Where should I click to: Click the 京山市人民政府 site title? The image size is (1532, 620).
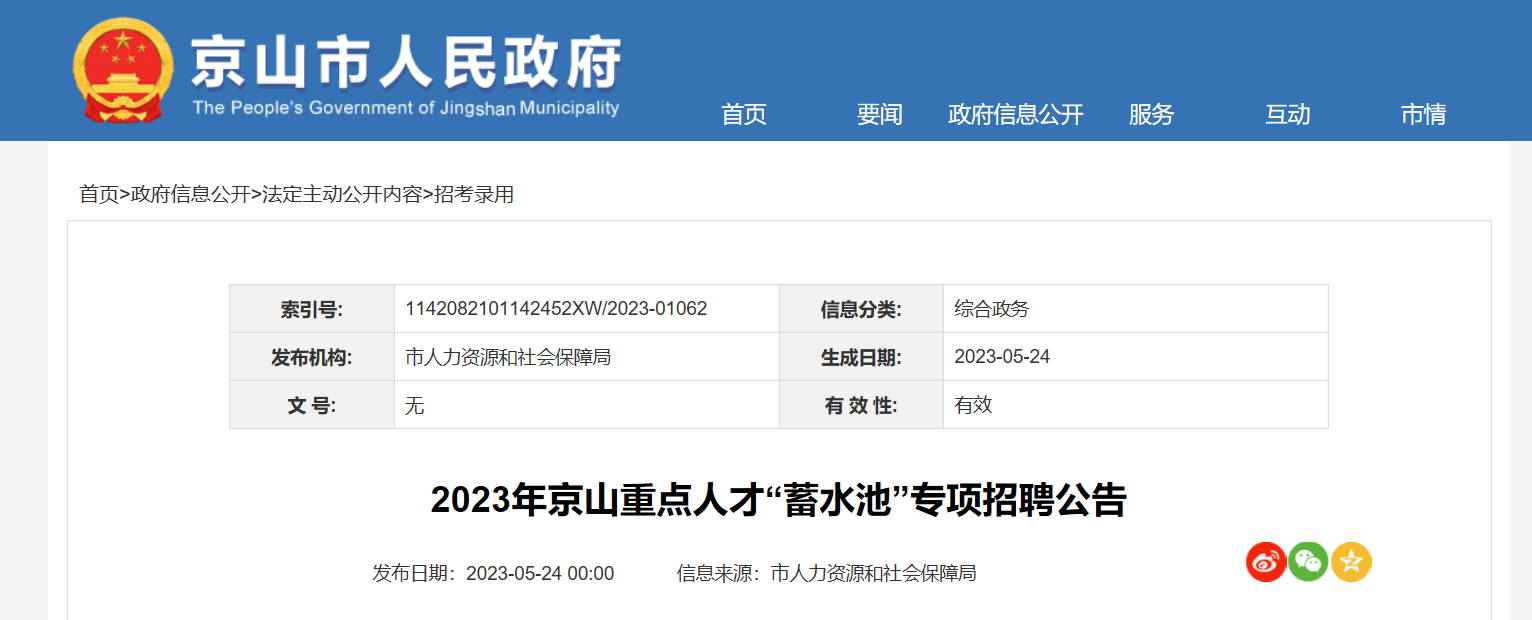[x=406, y=62]
